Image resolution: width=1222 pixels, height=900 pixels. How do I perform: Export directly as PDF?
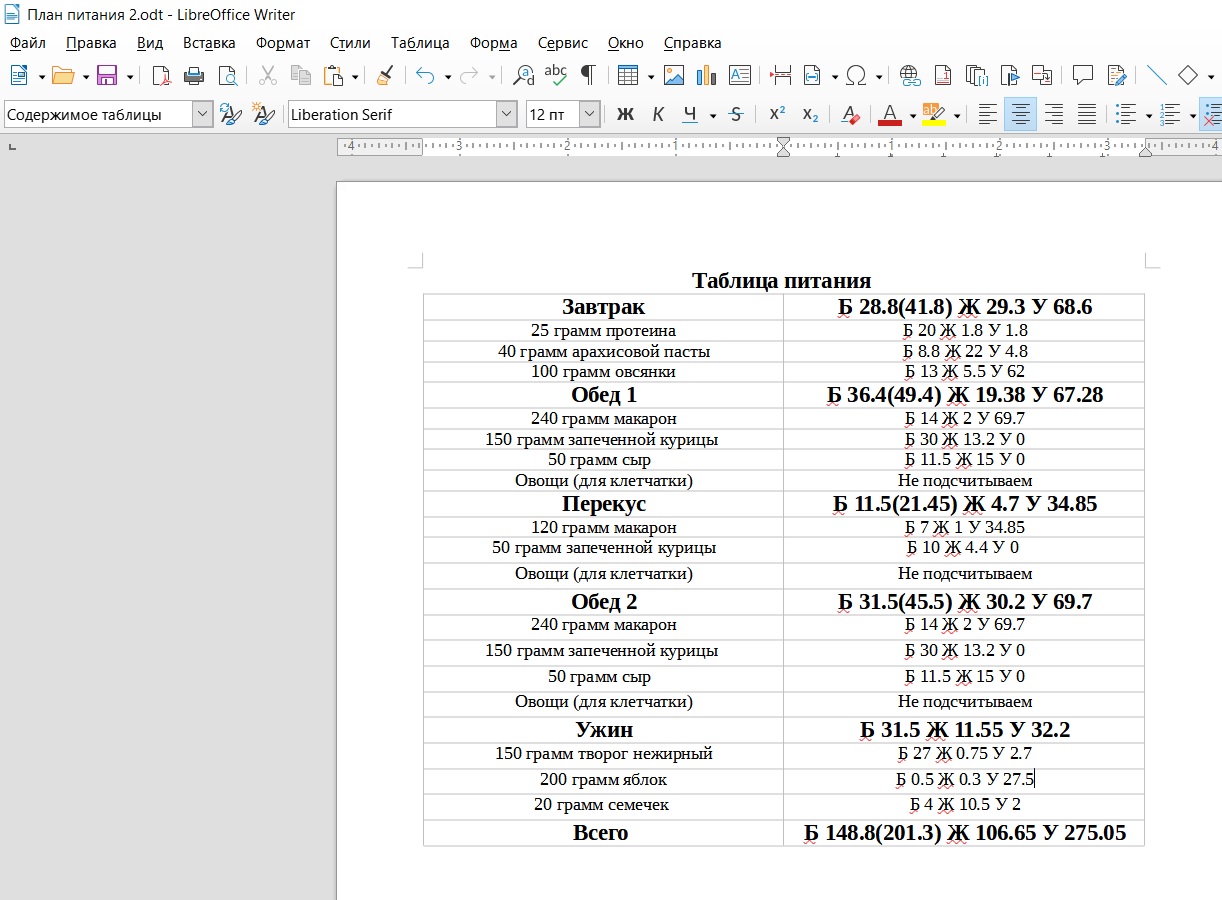click(x=161, y=75)
